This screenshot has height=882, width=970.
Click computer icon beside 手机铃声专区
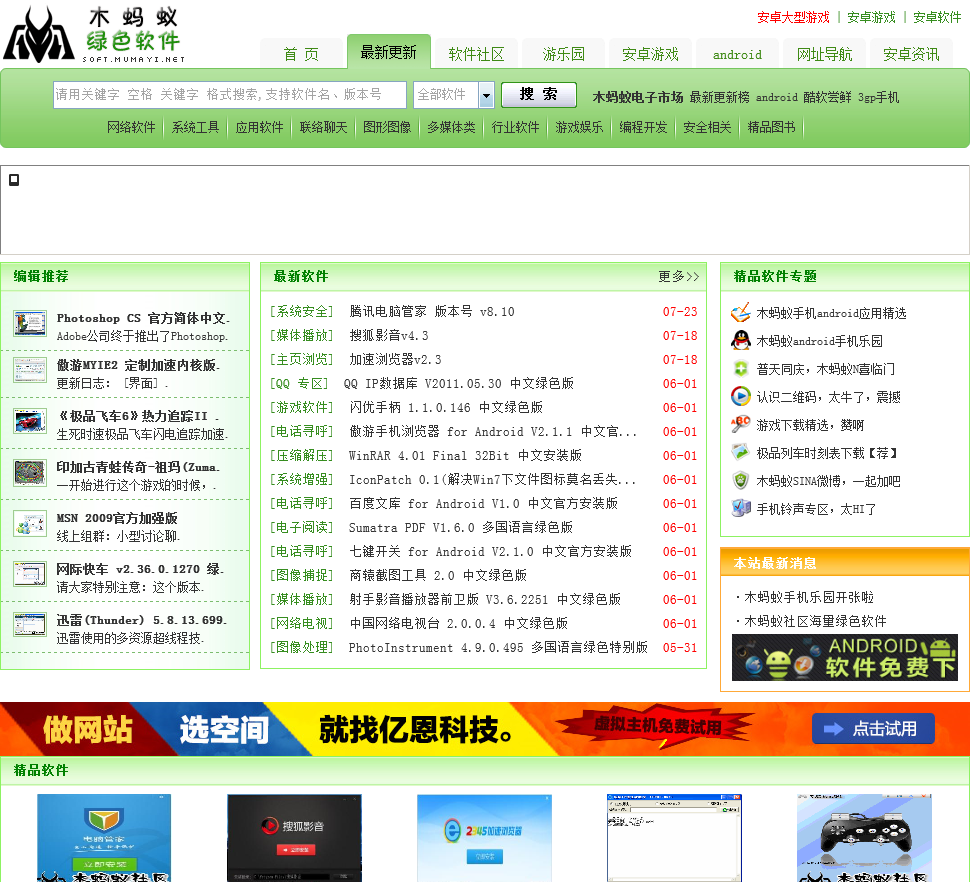[x=740, y=508]
